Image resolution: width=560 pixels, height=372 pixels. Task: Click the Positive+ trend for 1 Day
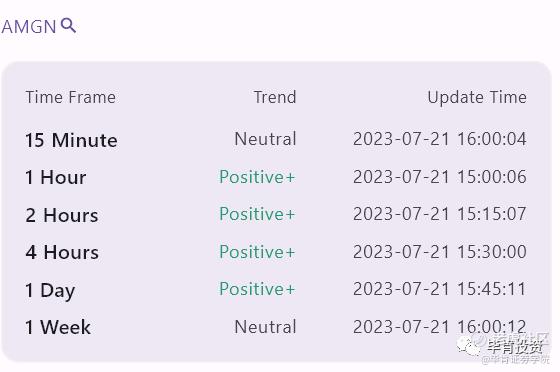(257, 289)
